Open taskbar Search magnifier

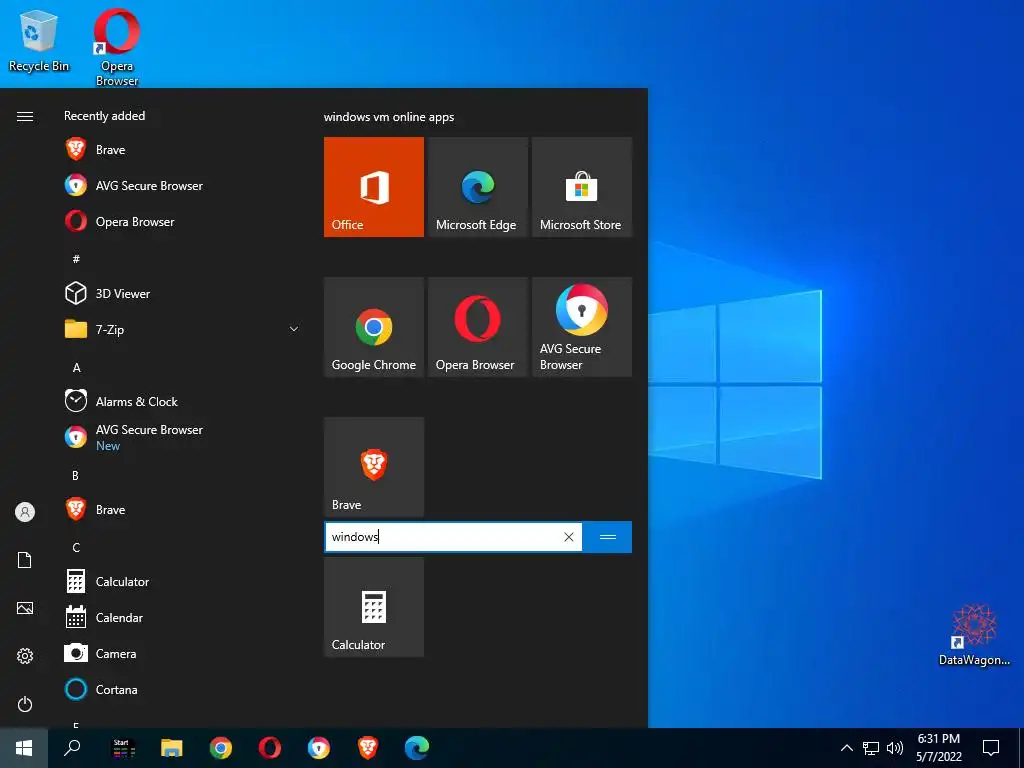[x=72, y=748]
